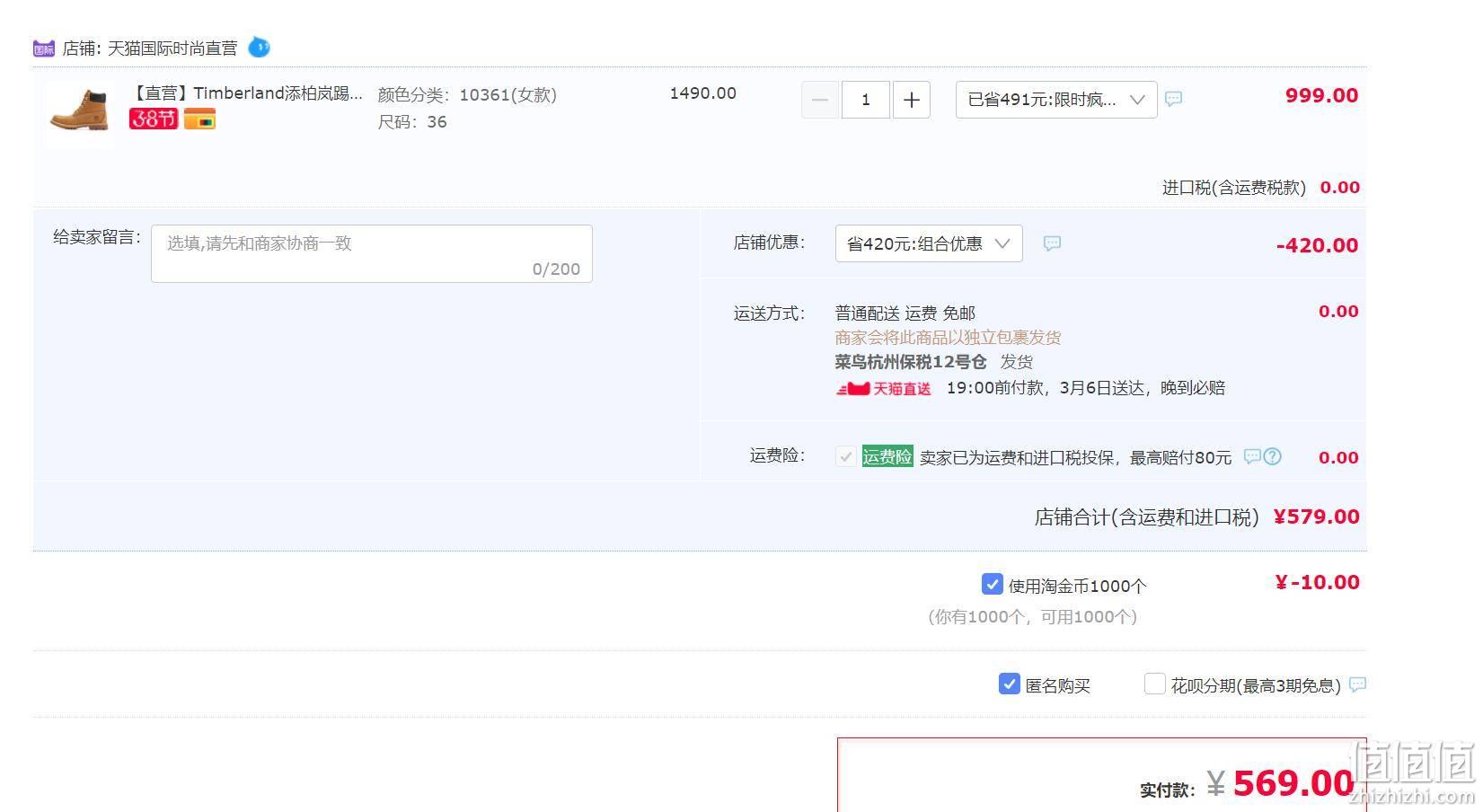Open the blue Wangwang chat icon beside the store name
The height and width of the screenshot is (812, 1483).
[259, 47]
